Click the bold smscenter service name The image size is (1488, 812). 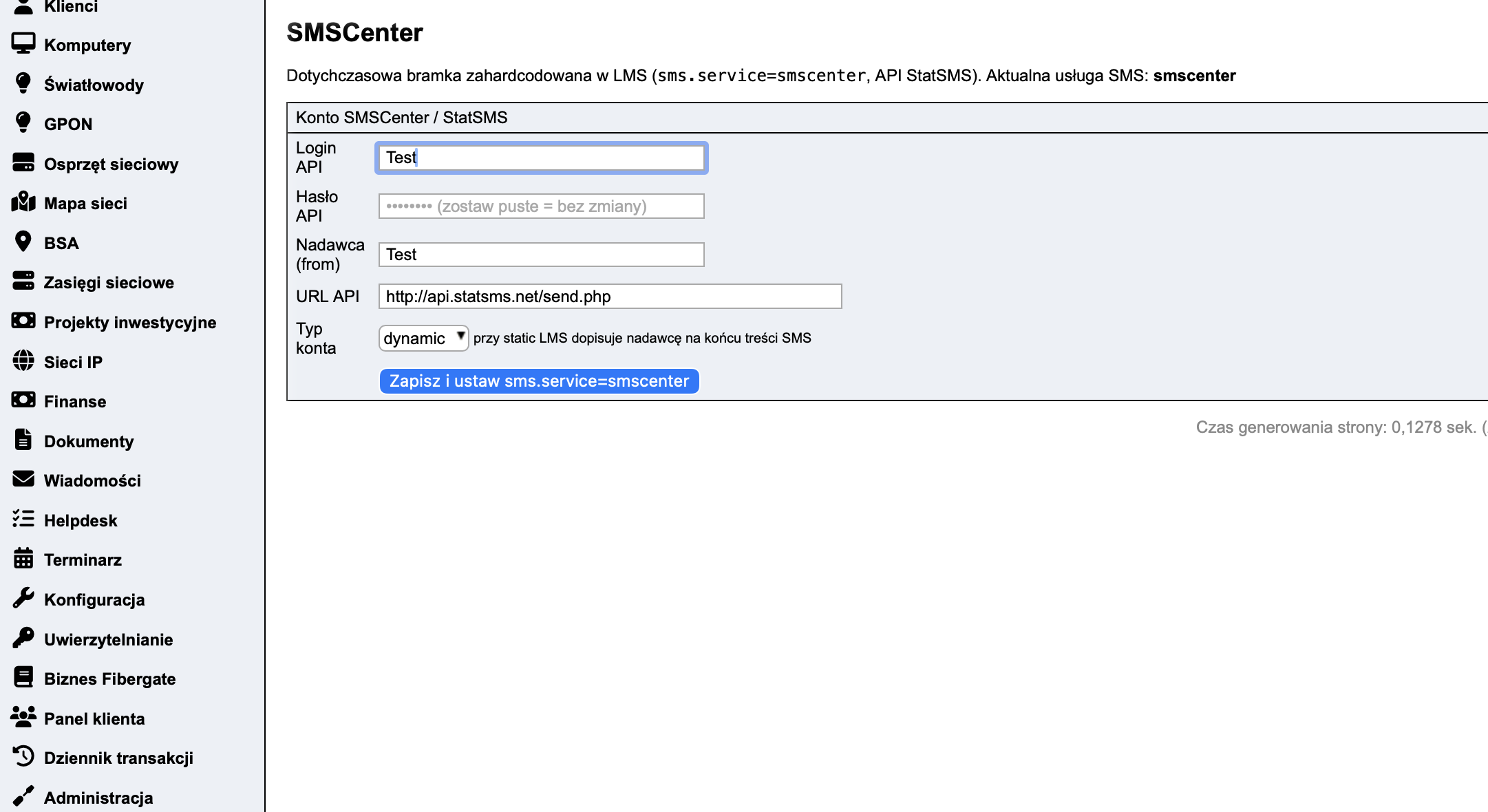coord(1195,76)
